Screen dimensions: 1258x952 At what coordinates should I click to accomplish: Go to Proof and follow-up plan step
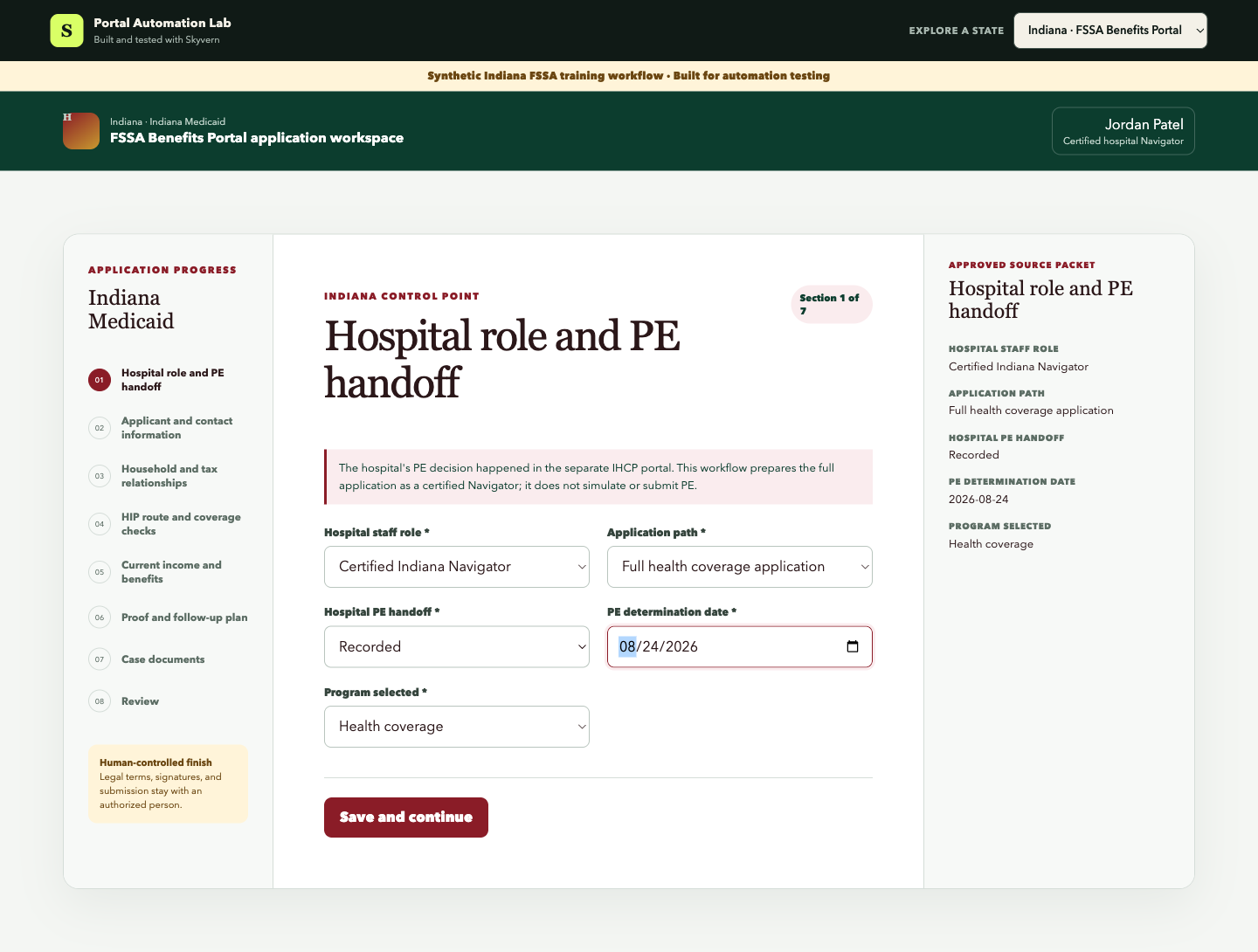pyautogui.click(x=169, y=617)
